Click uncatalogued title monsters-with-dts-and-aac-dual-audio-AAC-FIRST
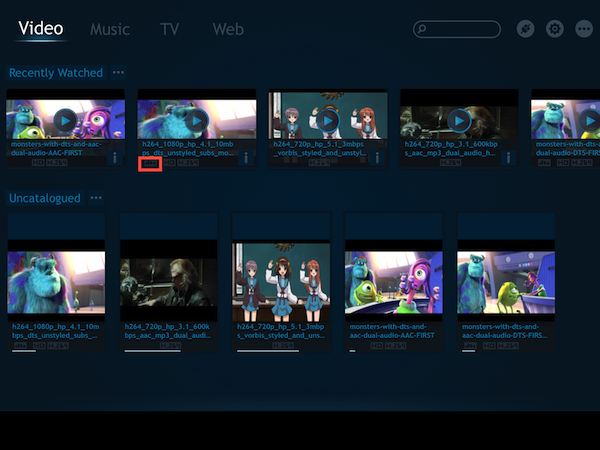The height and width of the screenshot is (450, 600). pos(392,331)
